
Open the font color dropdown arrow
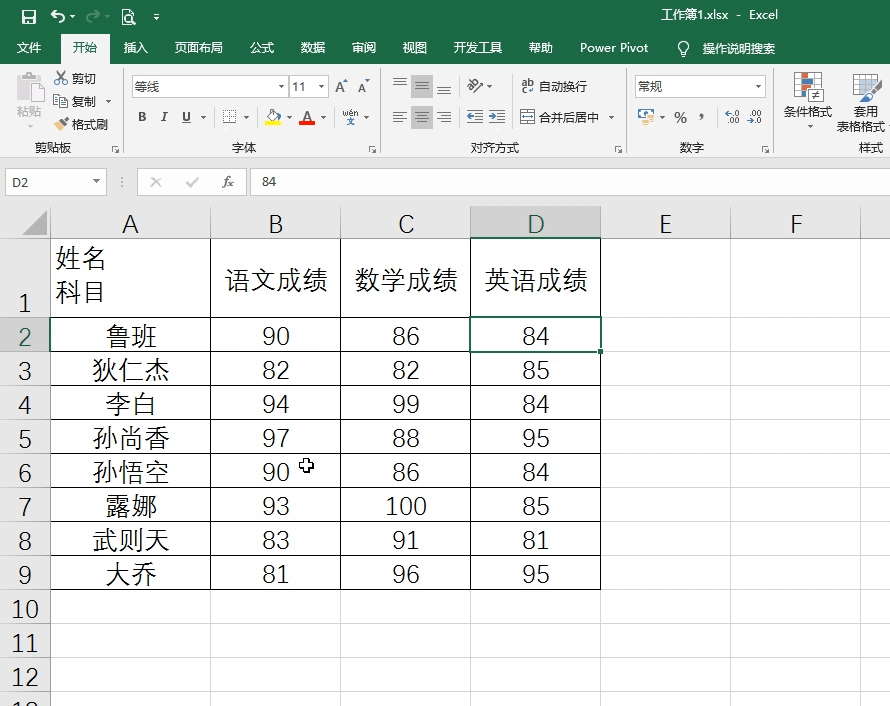324,117
